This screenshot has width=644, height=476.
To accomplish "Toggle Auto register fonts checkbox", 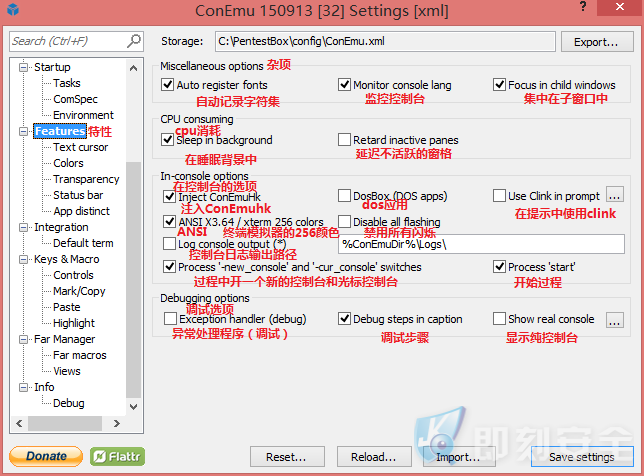I will (168, 85).
